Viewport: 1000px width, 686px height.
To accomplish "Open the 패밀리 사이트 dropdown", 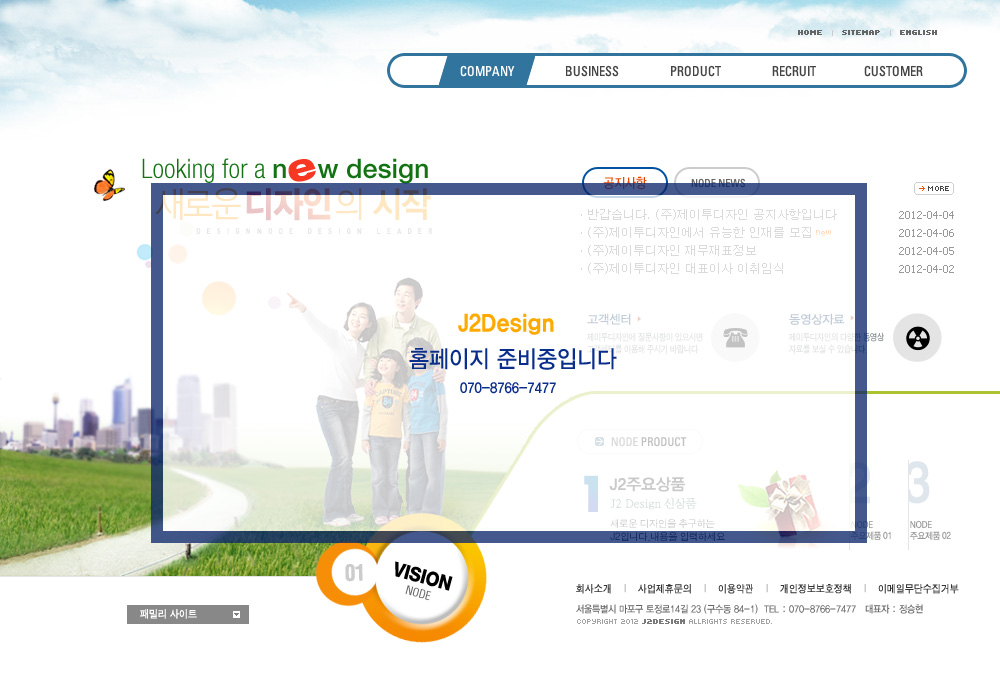I will 188,614.
